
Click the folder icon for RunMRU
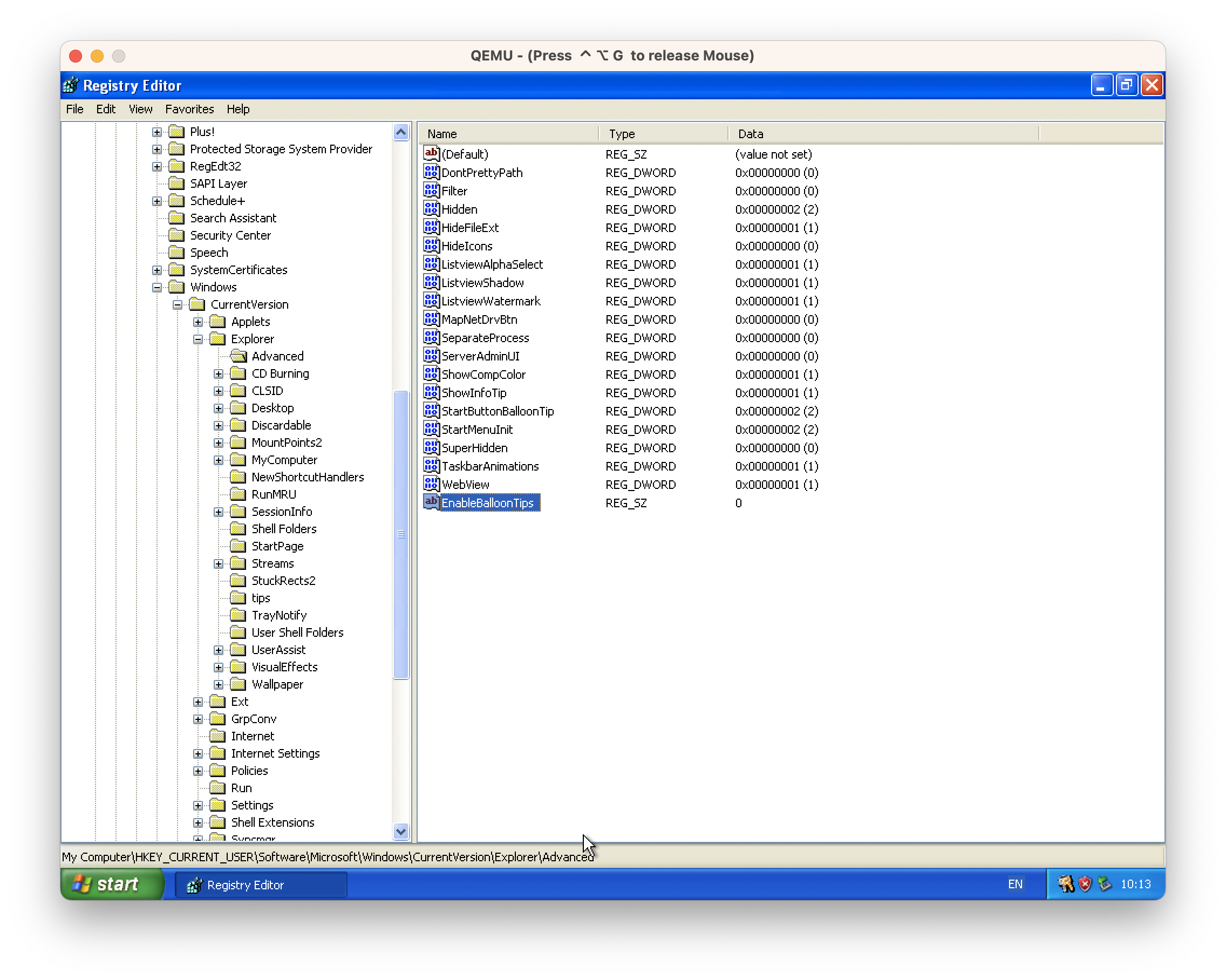pyautogui.click(x=237, y=494)
